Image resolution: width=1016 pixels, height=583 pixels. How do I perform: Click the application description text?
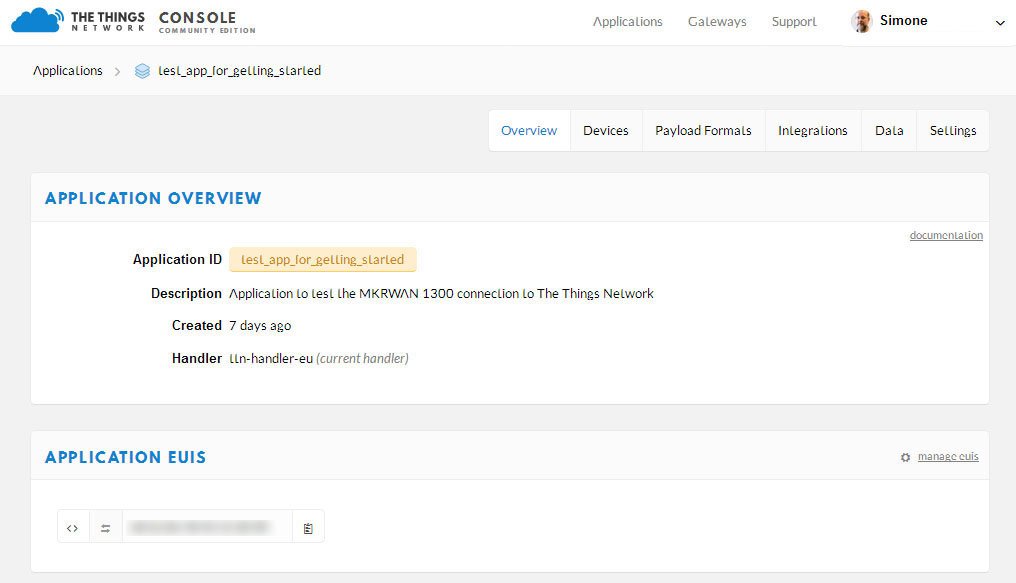(441, 293)
